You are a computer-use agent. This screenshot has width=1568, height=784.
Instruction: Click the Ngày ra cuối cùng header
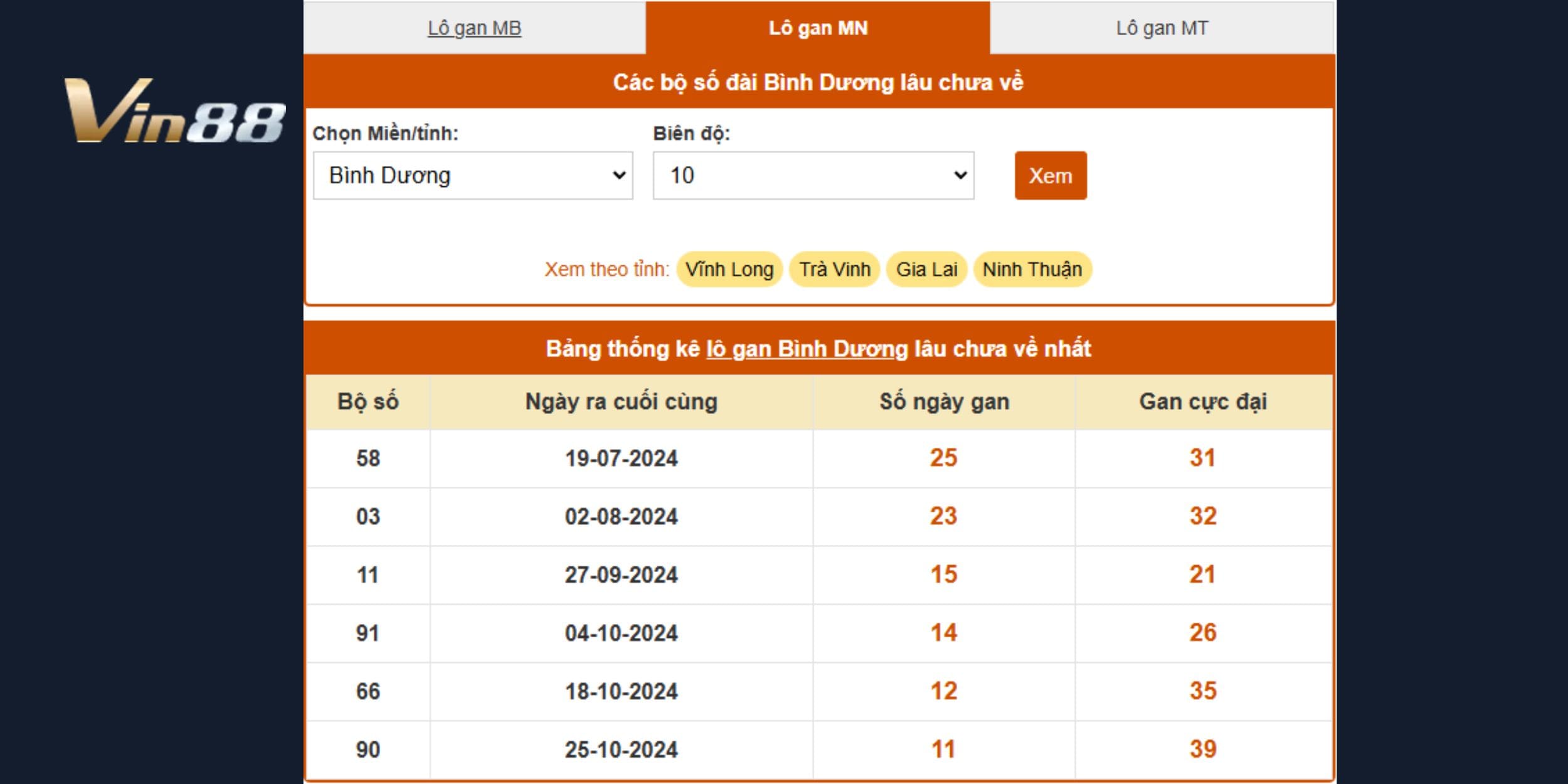click(x=622, y=402)
